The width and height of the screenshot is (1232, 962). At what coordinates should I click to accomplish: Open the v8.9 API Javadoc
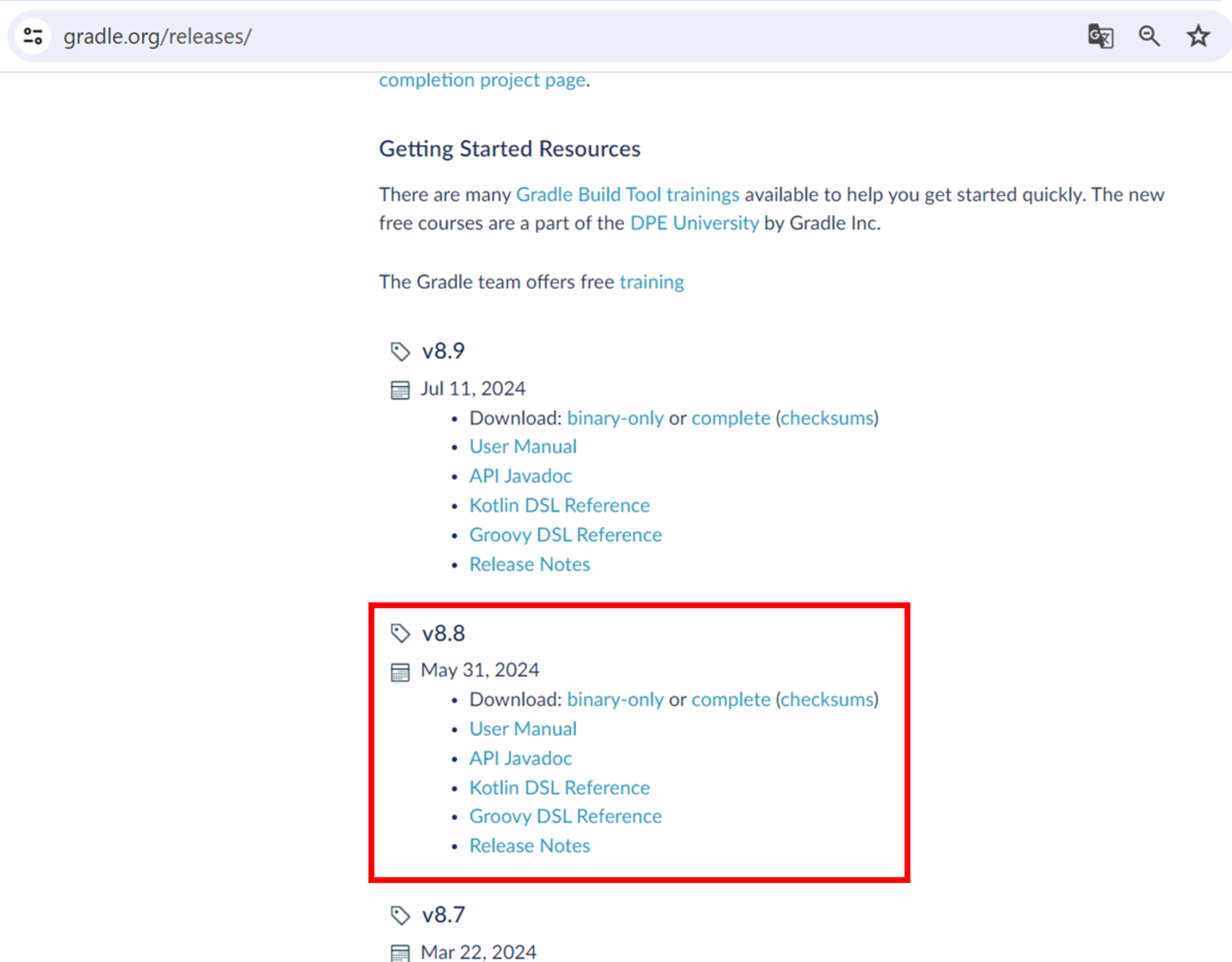(521, 476)
